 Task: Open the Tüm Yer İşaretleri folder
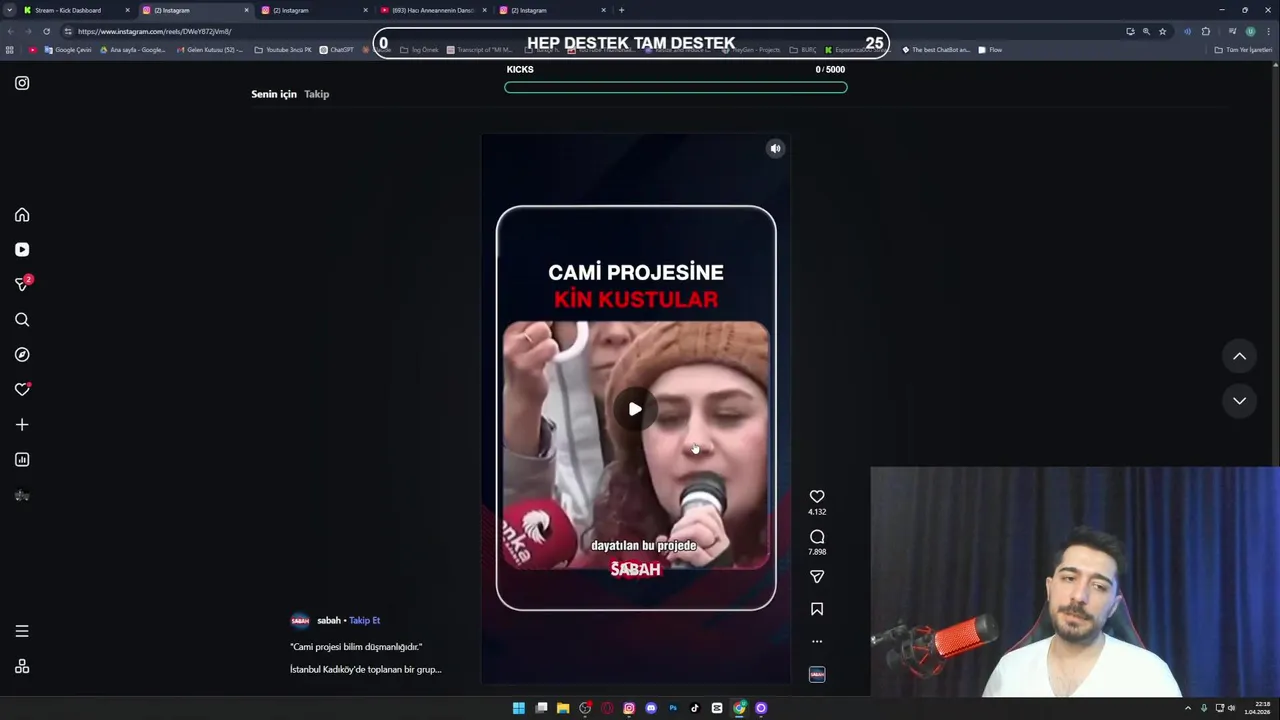click(x=1243, y=50)
